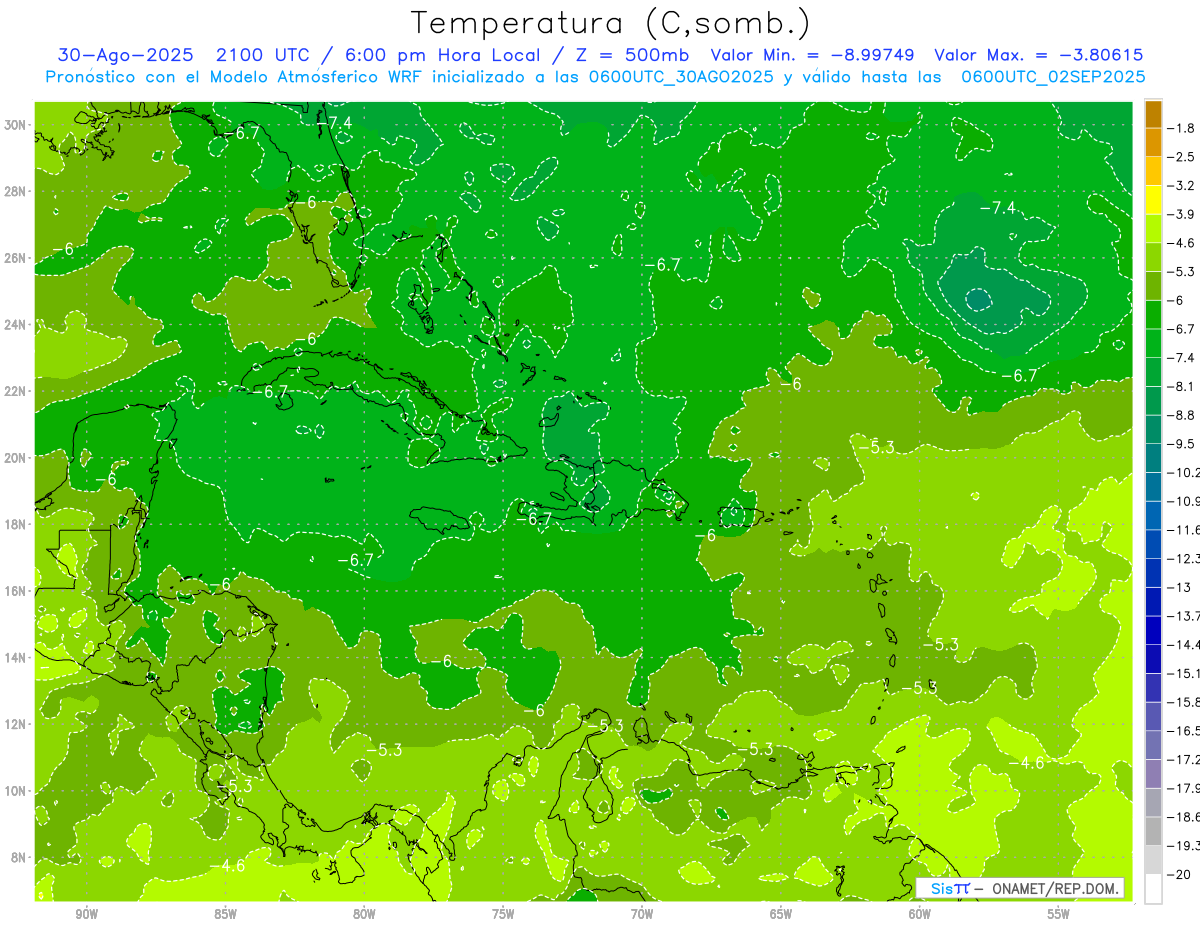Image resolution: width=1200 pixels, height=927 pixels.
Task: Click the 14N latitude axis label
Action: [16, 657]
